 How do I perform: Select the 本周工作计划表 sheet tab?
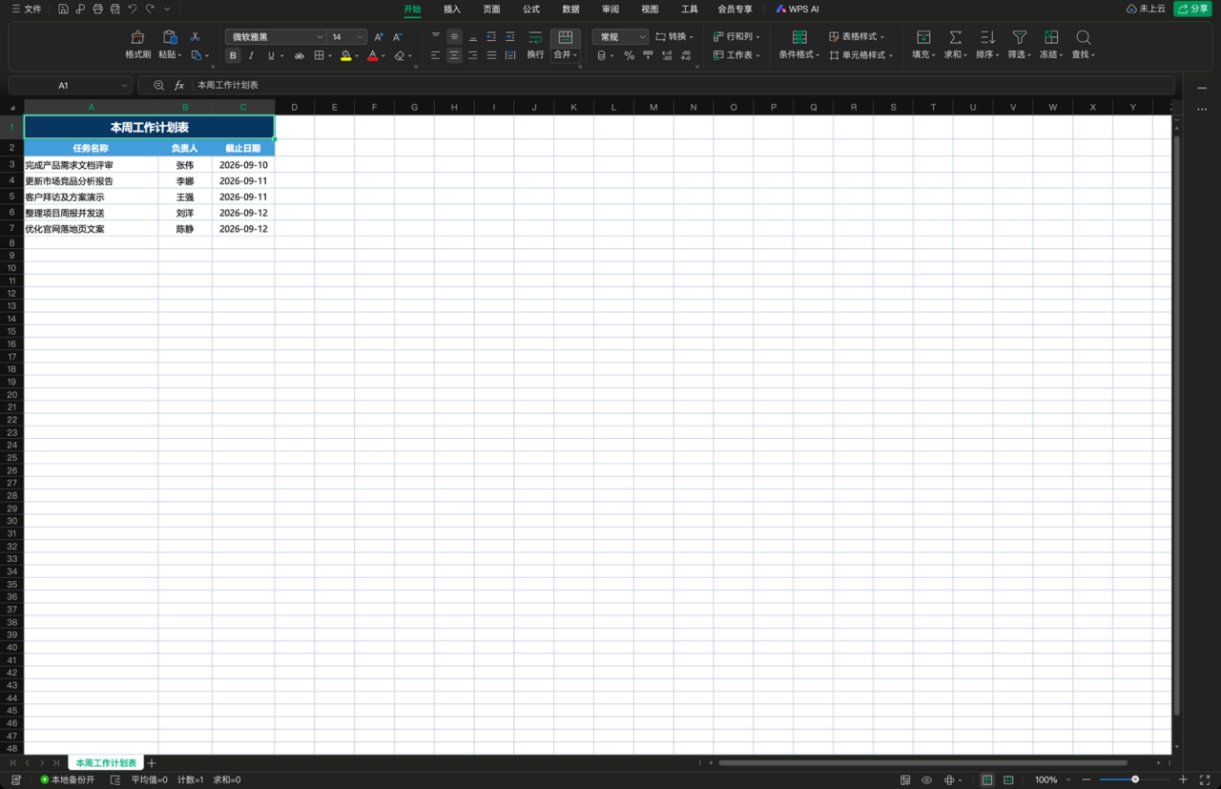pyautogui.click(x=106, y=763)
